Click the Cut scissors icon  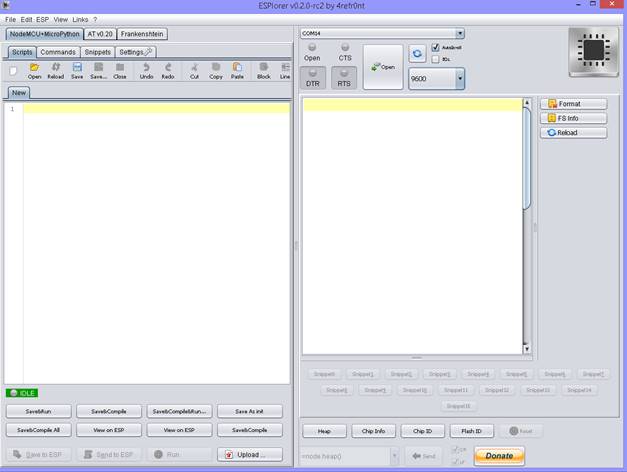click(194, 68)
